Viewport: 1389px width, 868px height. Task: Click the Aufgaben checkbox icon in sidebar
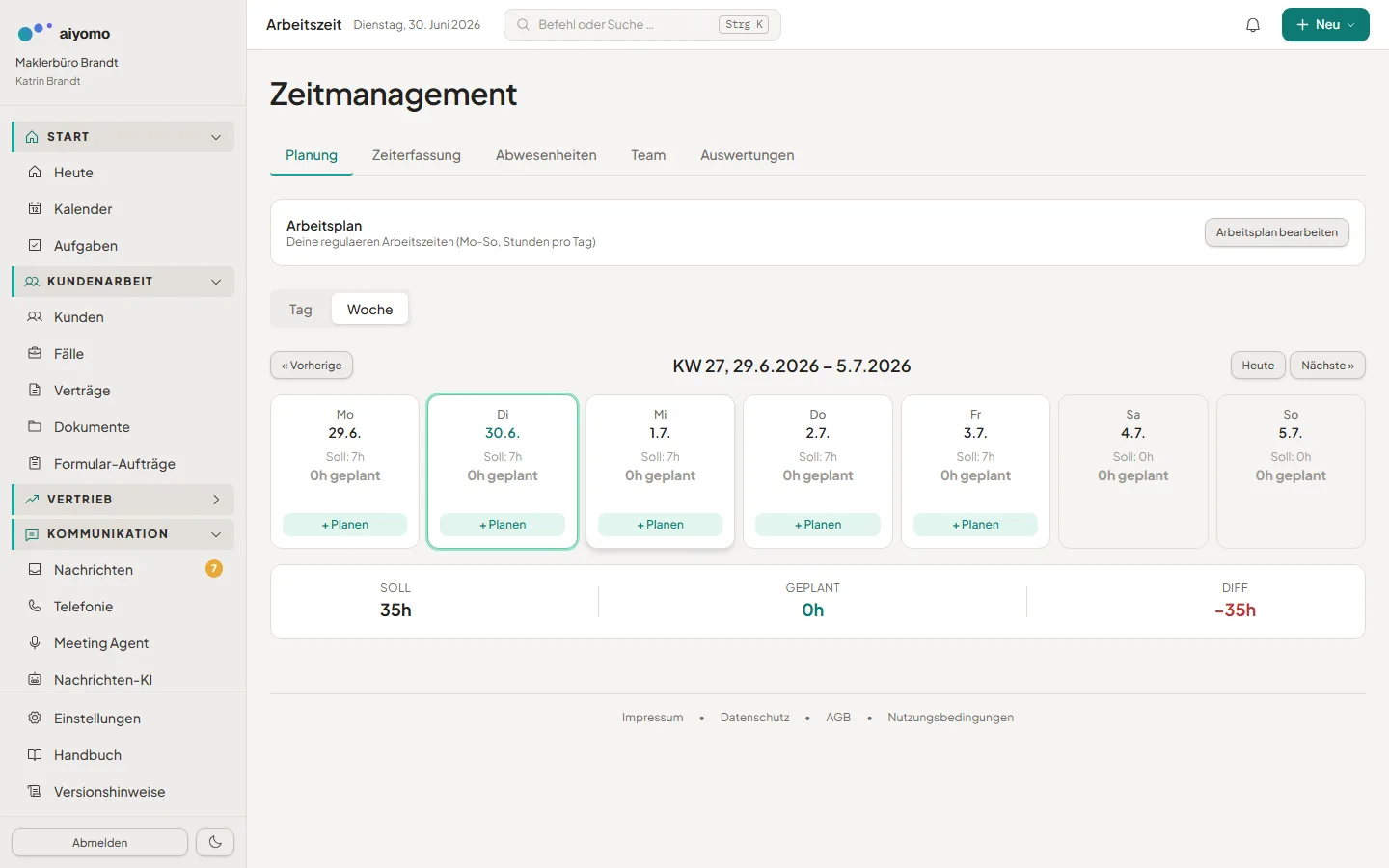(x=35, y=246)
